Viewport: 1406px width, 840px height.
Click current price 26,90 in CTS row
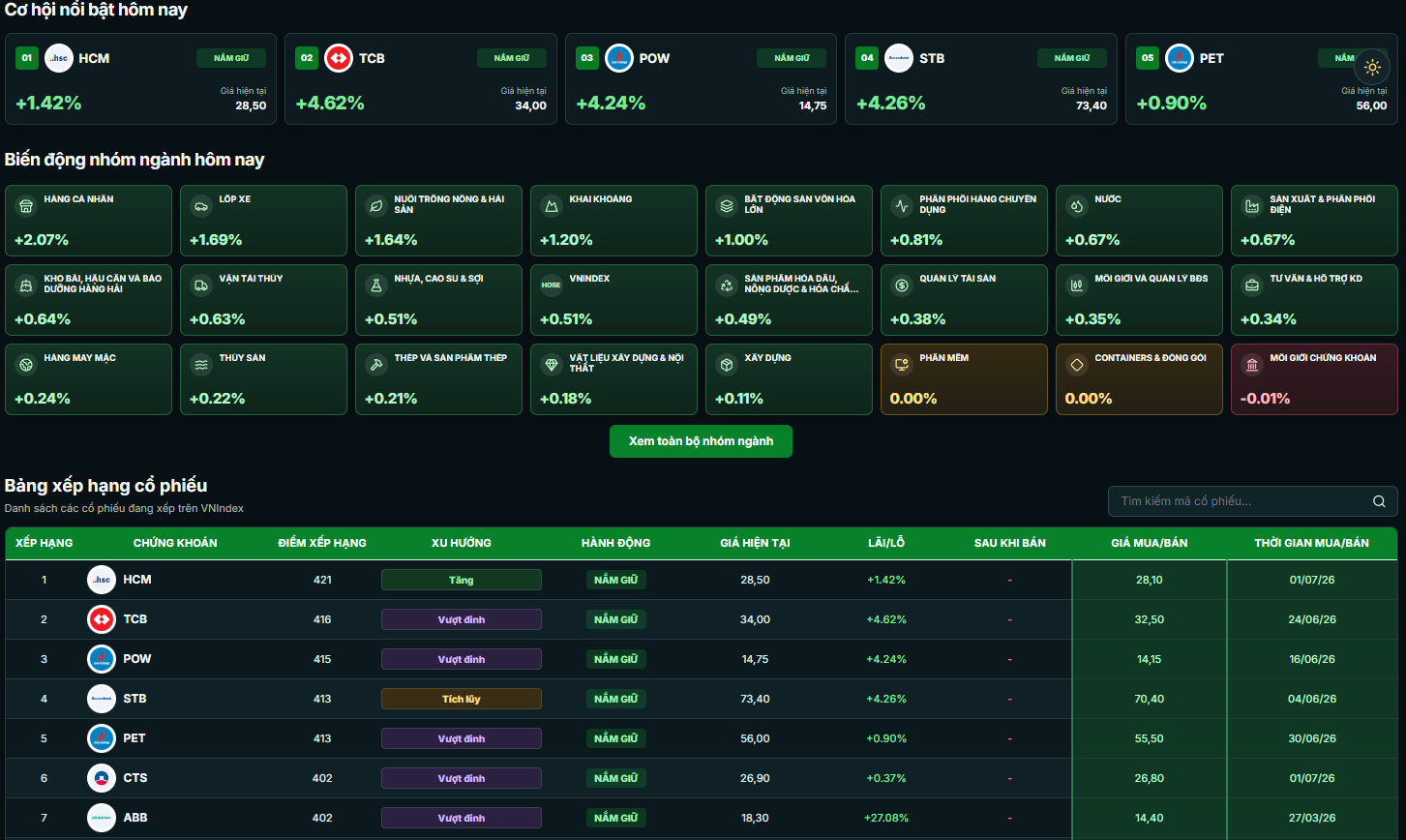tap(755, 778)
